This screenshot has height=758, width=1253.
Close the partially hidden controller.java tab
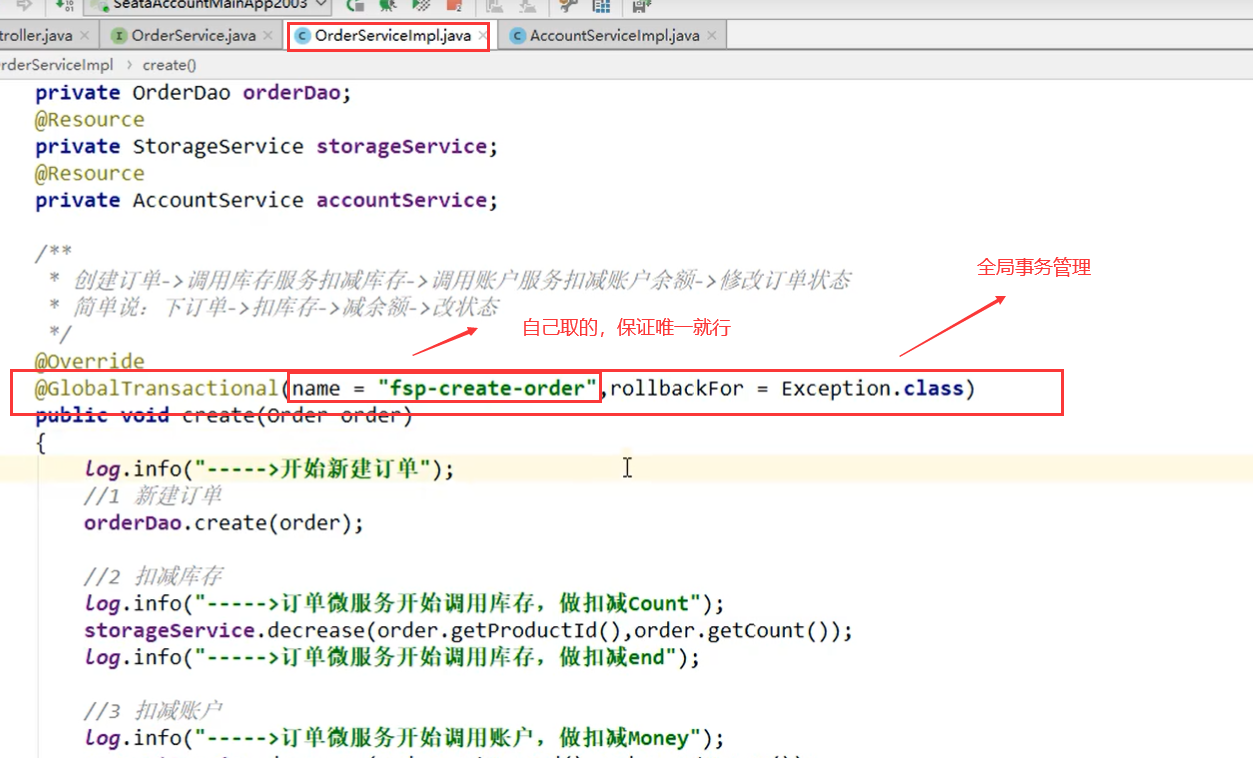click(85, 36)
